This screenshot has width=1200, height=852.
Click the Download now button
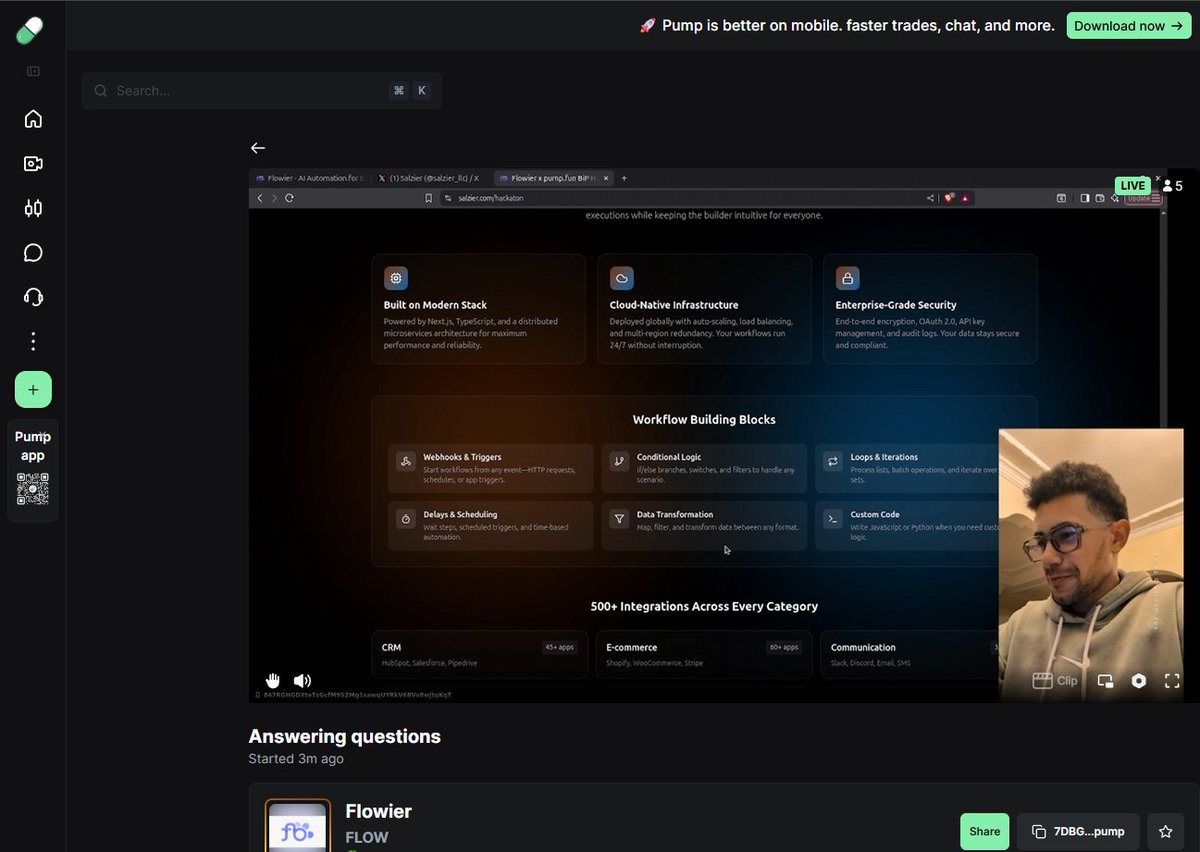click(x=1129, y=26)
